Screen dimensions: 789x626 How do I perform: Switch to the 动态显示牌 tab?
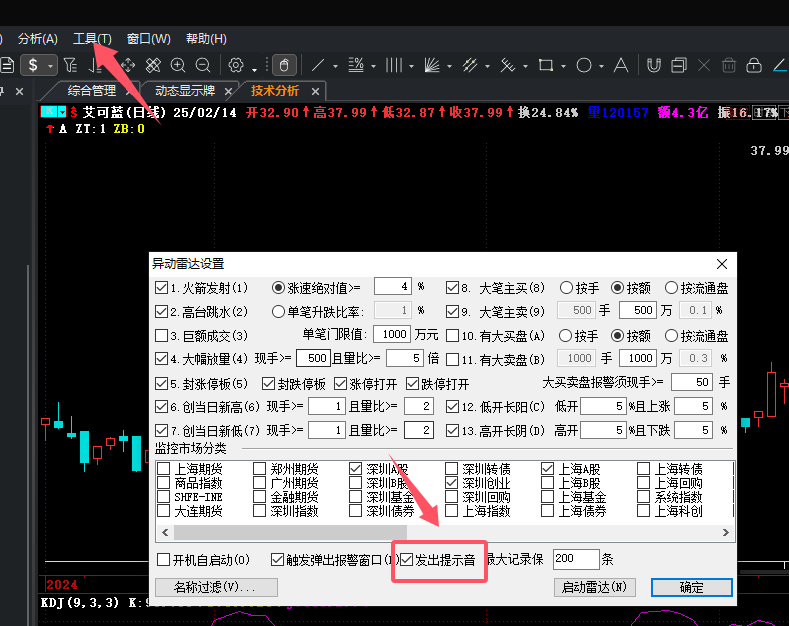185,91
